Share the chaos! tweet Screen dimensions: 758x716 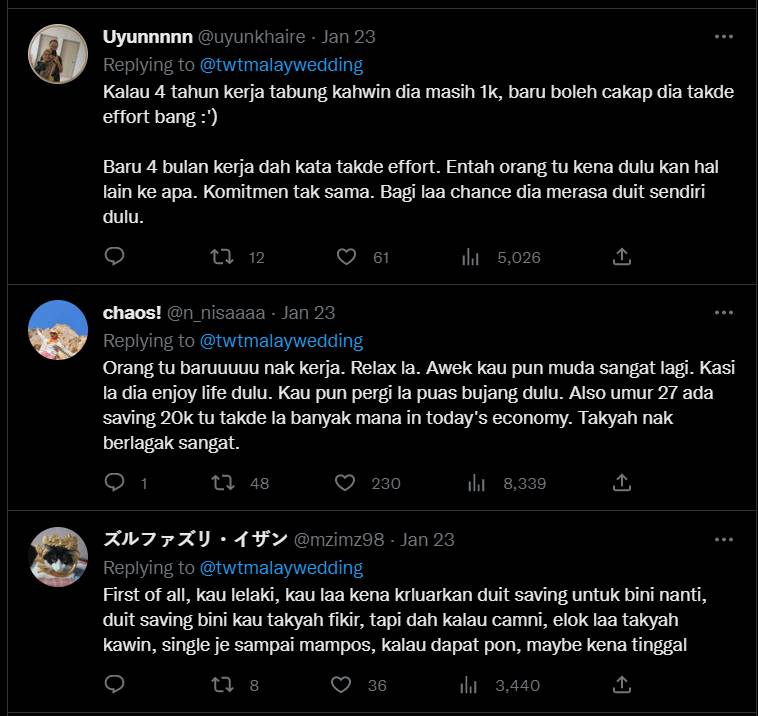(x=621, y=483)
